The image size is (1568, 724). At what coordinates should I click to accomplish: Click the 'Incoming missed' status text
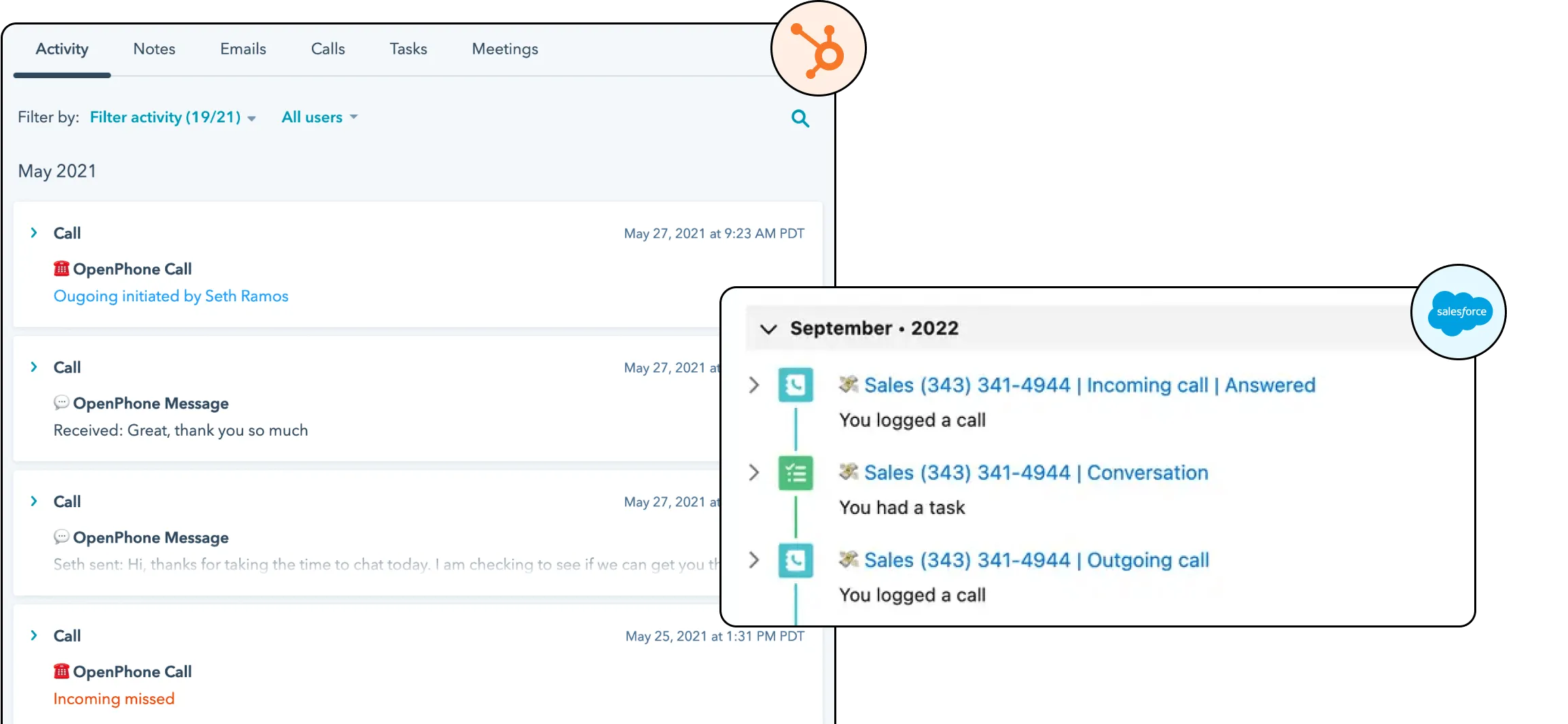(x=114, y=699)
